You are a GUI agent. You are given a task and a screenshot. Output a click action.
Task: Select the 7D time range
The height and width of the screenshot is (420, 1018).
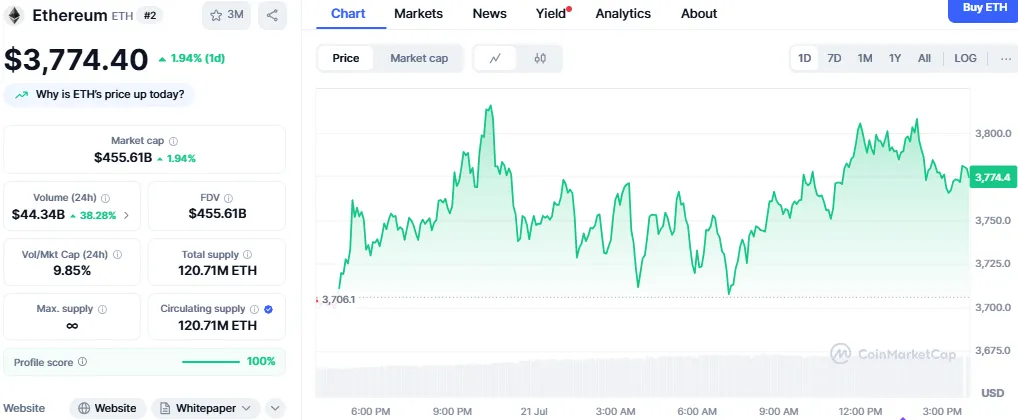tap(834, 58)
